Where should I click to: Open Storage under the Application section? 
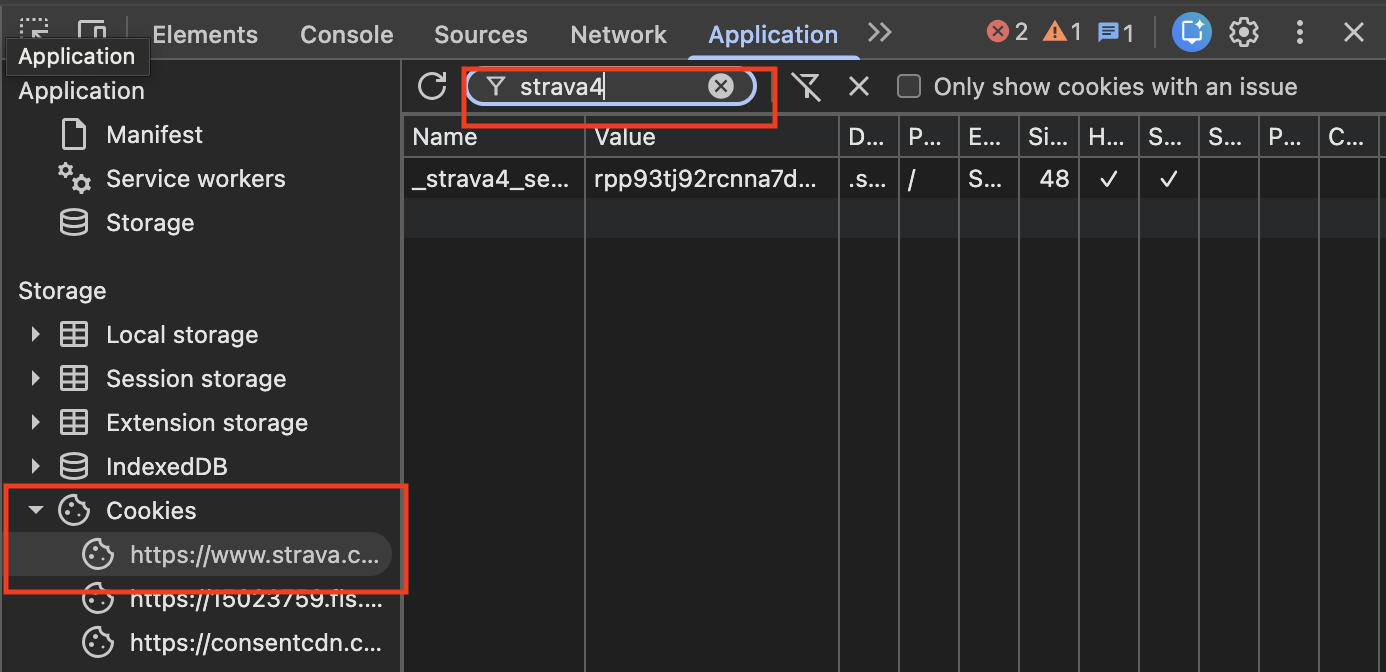click(150, 223)
